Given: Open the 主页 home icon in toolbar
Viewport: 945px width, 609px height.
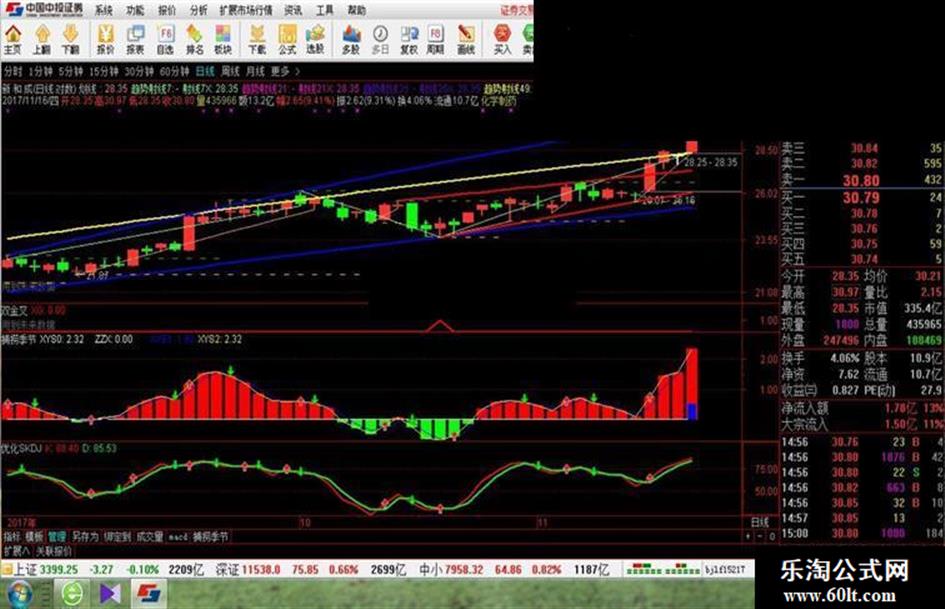Looking at the screenshot, I should coord(13,39).
